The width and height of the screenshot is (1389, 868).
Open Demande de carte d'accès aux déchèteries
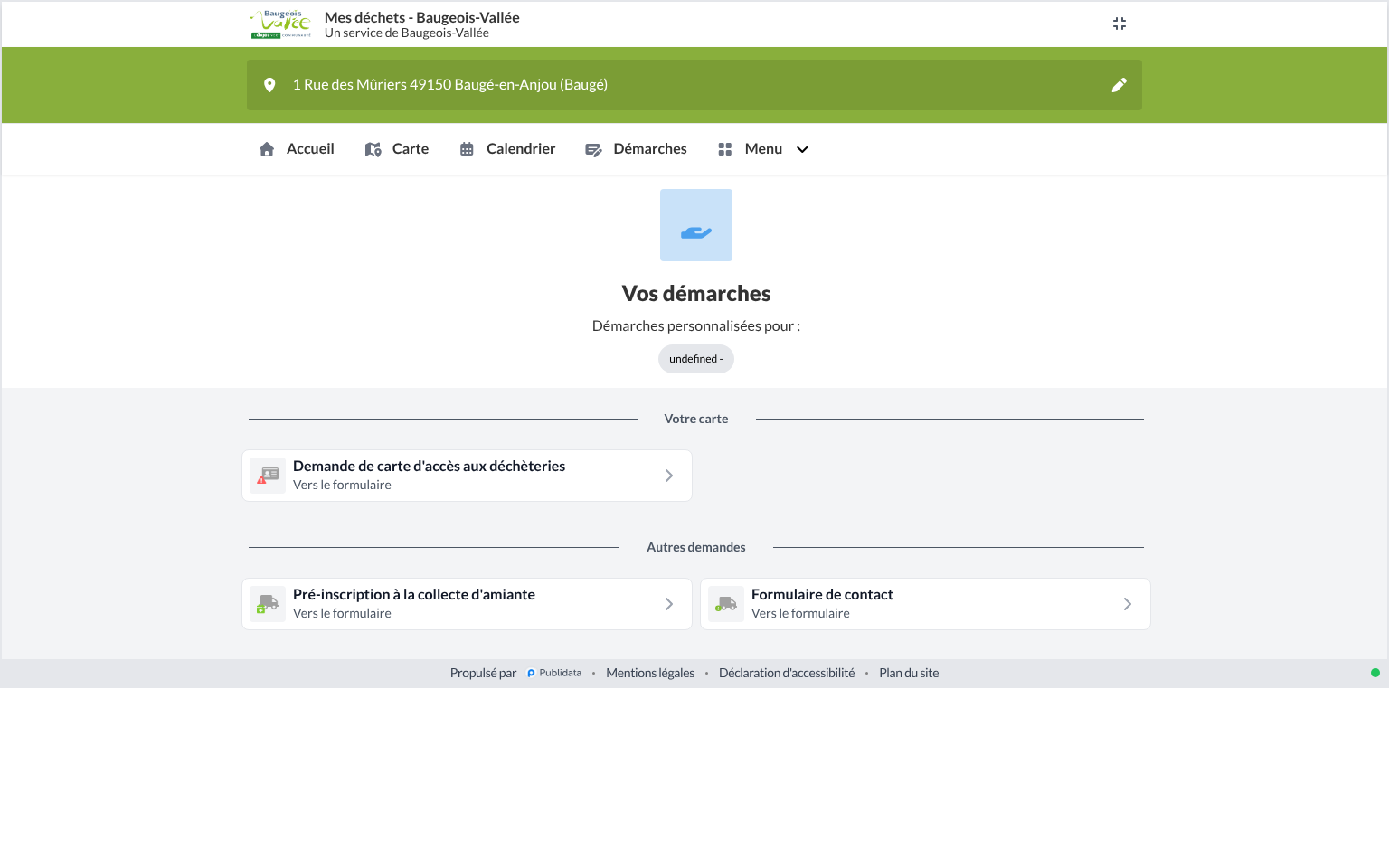coord(467,476)
